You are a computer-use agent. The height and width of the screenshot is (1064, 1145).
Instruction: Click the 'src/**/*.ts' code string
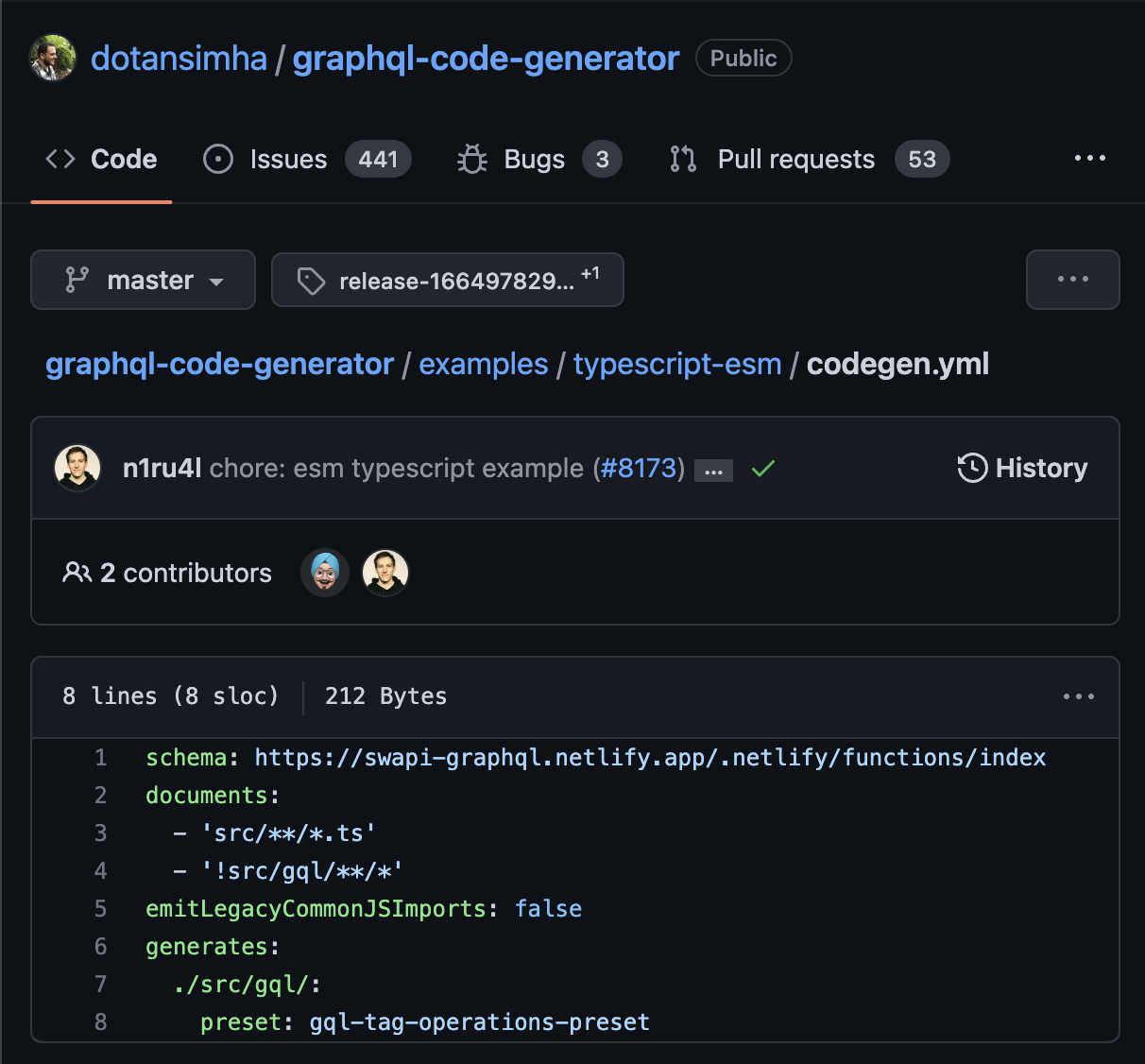coord(289,833)
